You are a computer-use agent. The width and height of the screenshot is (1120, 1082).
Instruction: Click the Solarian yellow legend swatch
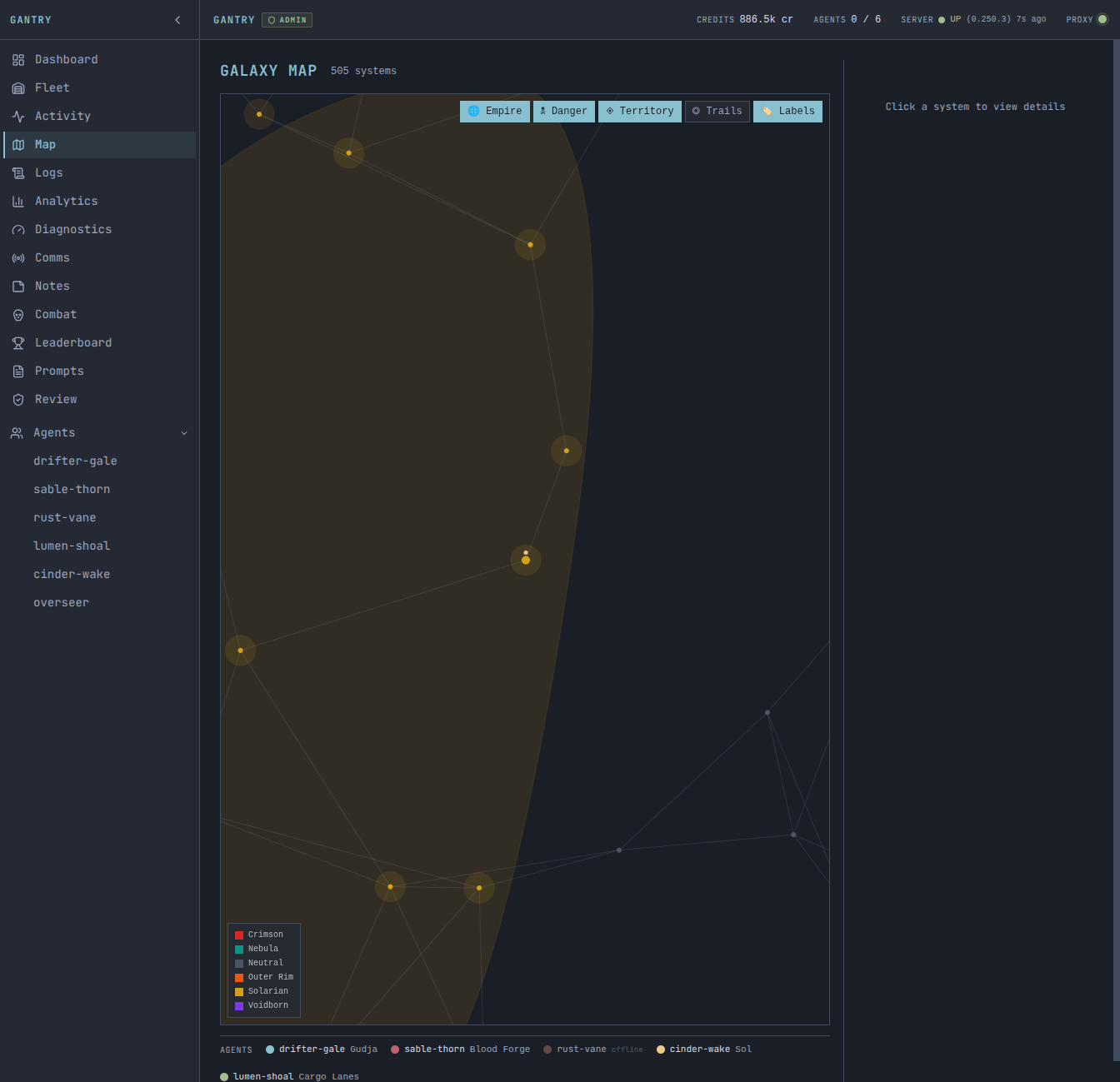pos(239,992)
